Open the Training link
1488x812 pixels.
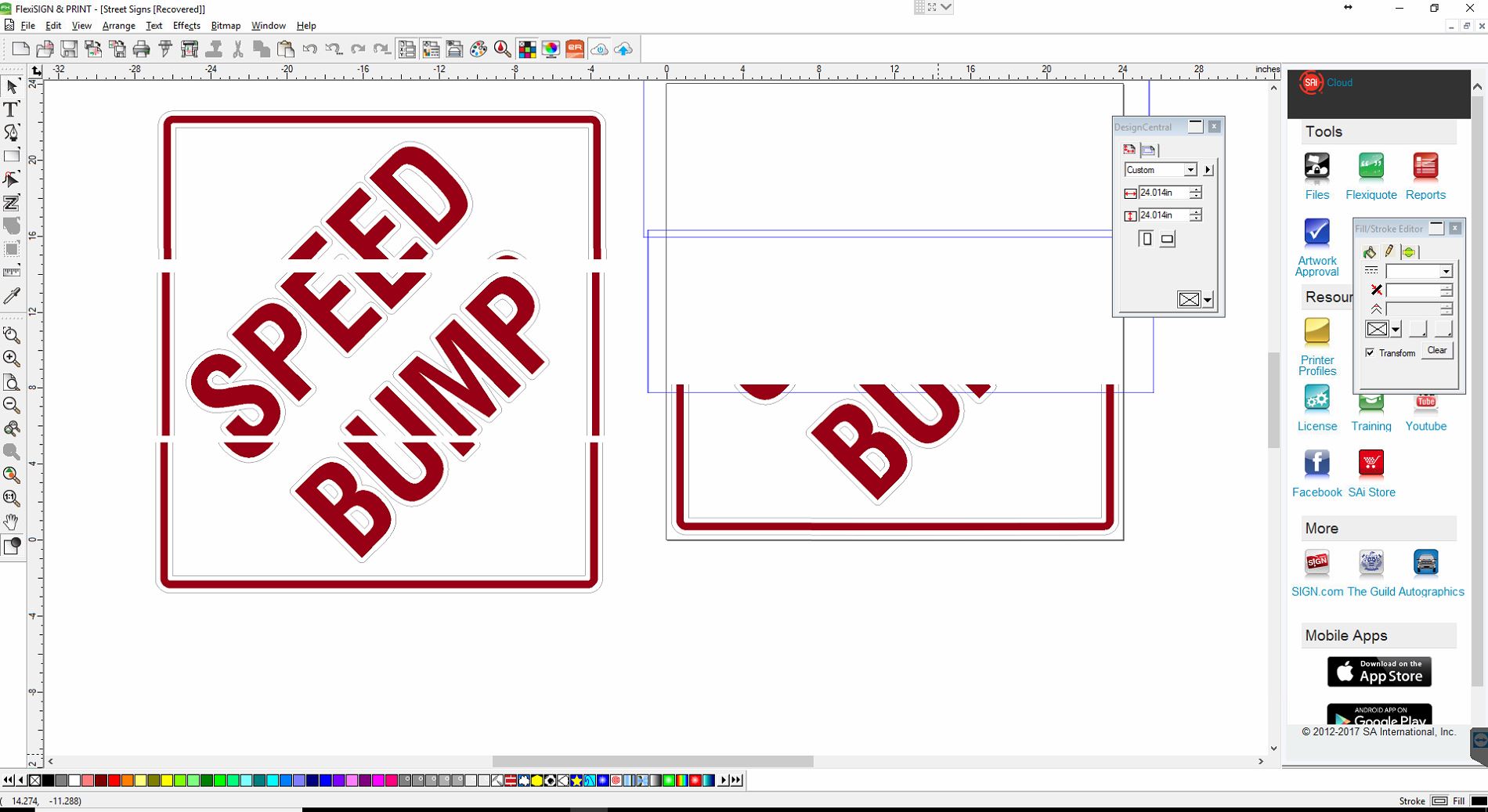pyautogui.click(x=1371, y=426)
